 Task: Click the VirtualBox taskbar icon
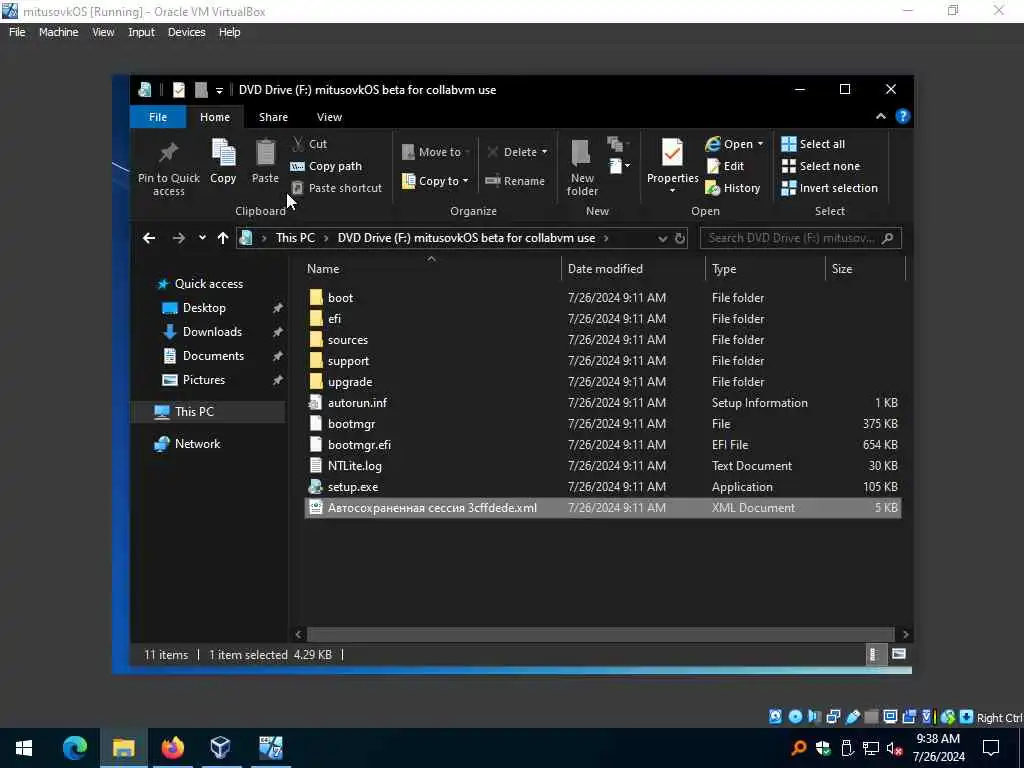point(221,748)
